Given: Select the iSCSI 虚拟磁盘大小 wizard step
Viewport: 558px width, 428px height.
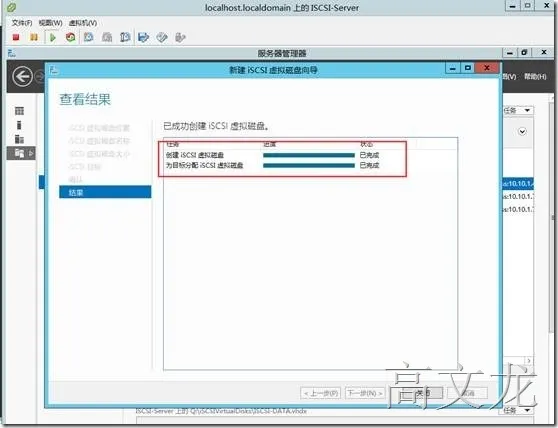Looking at the screenshot, I should tap(99, 154).
